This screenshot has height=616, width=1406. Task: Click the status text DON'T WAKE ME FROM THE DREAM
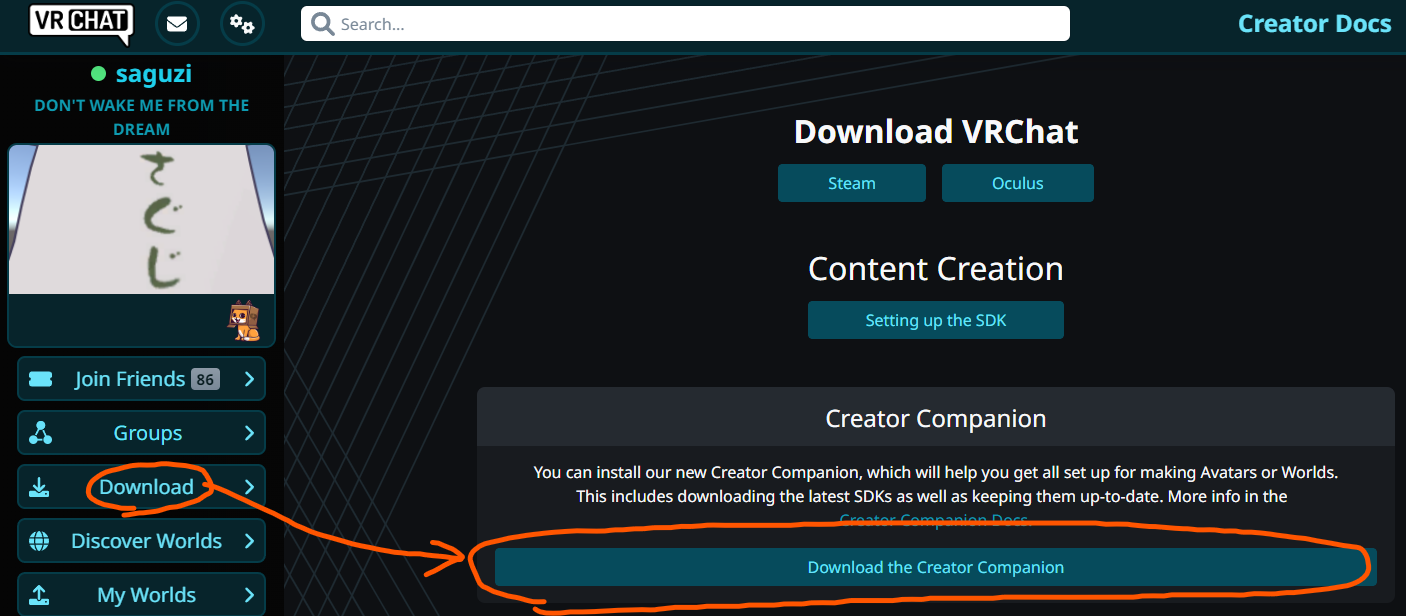point(142,117)
